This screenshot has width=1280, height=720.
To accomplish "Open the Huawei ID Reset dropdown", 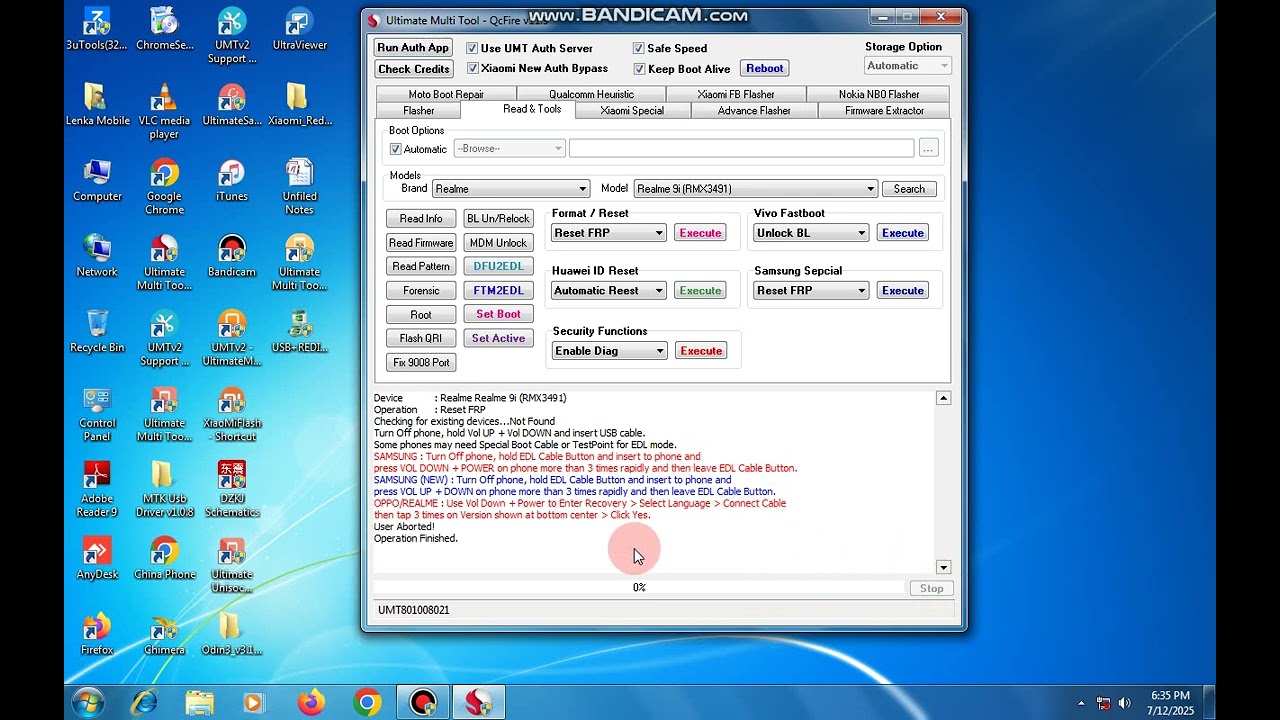I will coord(608,291).
